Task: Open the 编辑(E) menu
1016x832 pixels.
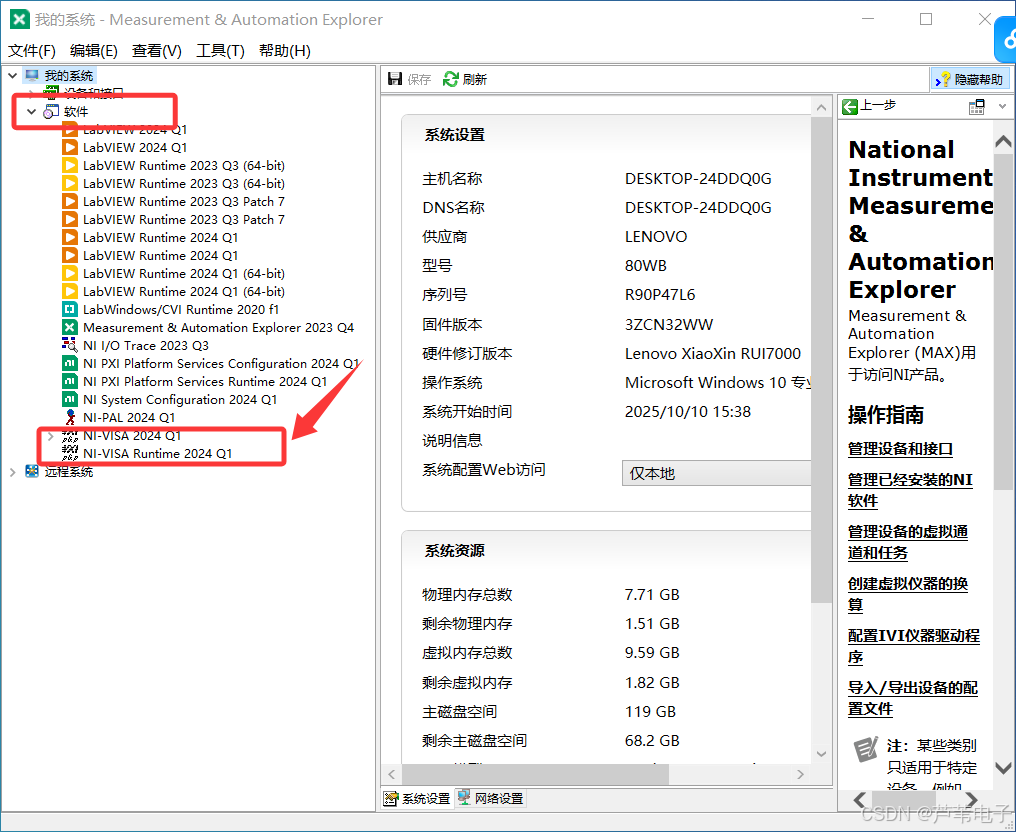Action: pyautogui.click(x=94, y=51)
